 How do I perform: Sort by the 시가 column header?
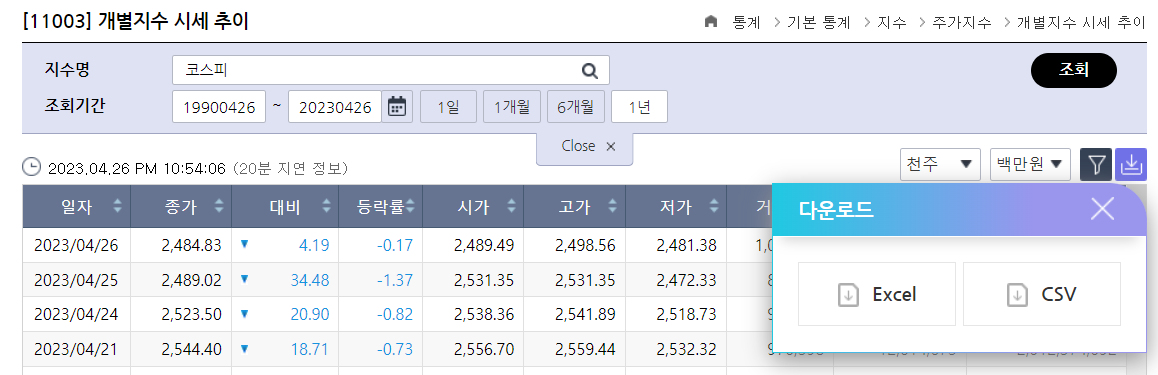pyautogui.click(x=473, y=207)
